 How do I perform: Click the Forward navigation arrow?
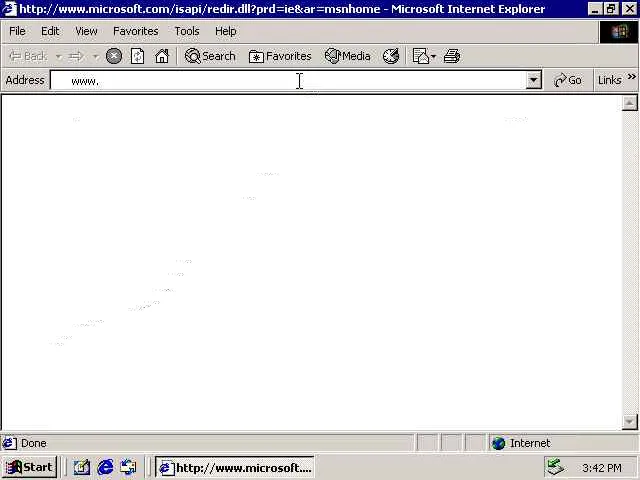click(76, 56)
